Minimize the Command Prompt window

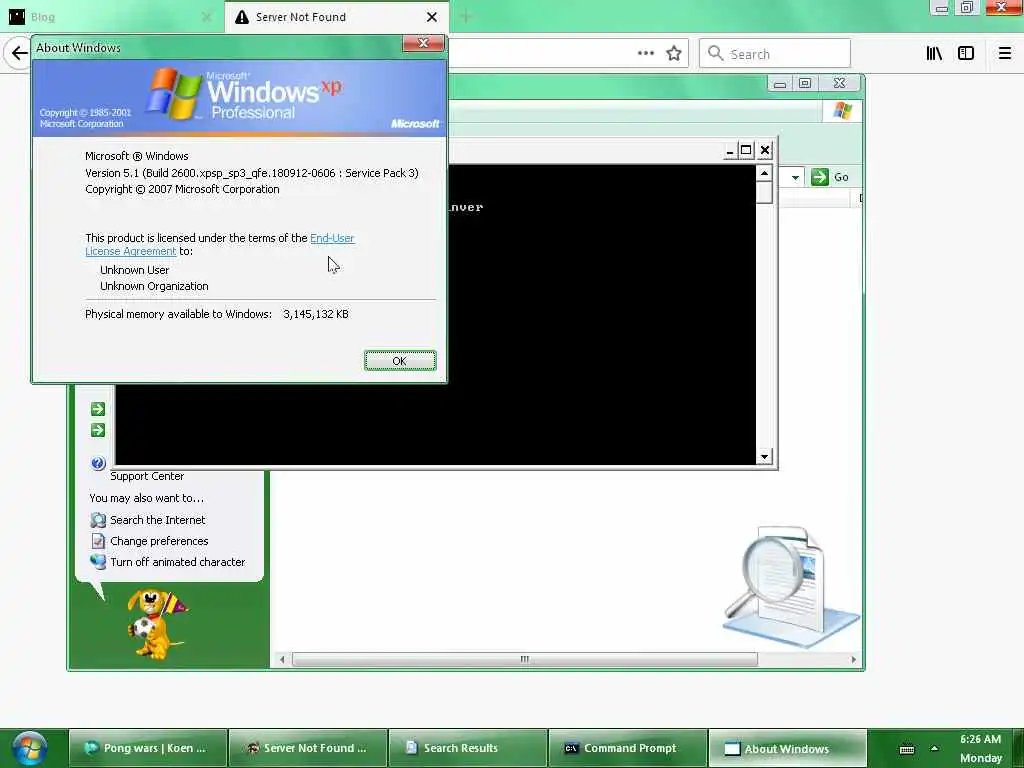coord(730,151)
